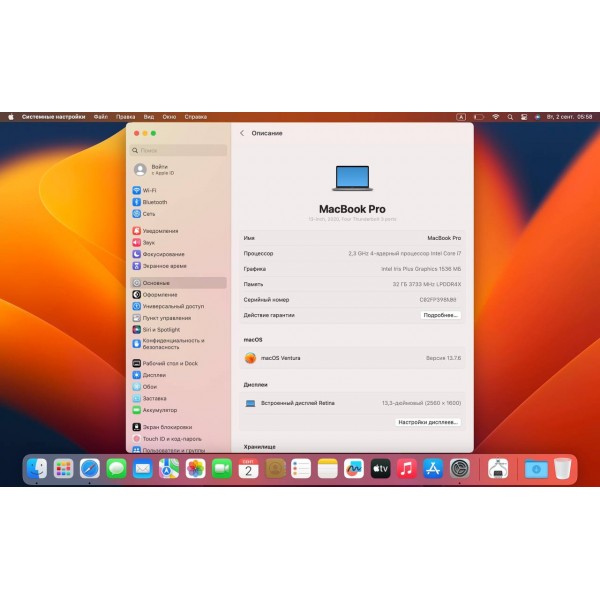Open Сеть network settings
The width and height of the screenshot is (600, 600).
(144, 214)
